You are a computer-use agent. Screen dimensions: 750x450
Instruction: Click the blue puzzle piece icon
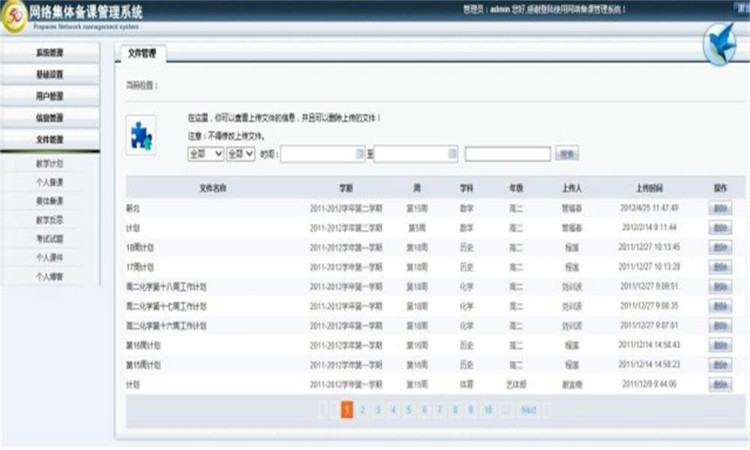tap(141, 135)
